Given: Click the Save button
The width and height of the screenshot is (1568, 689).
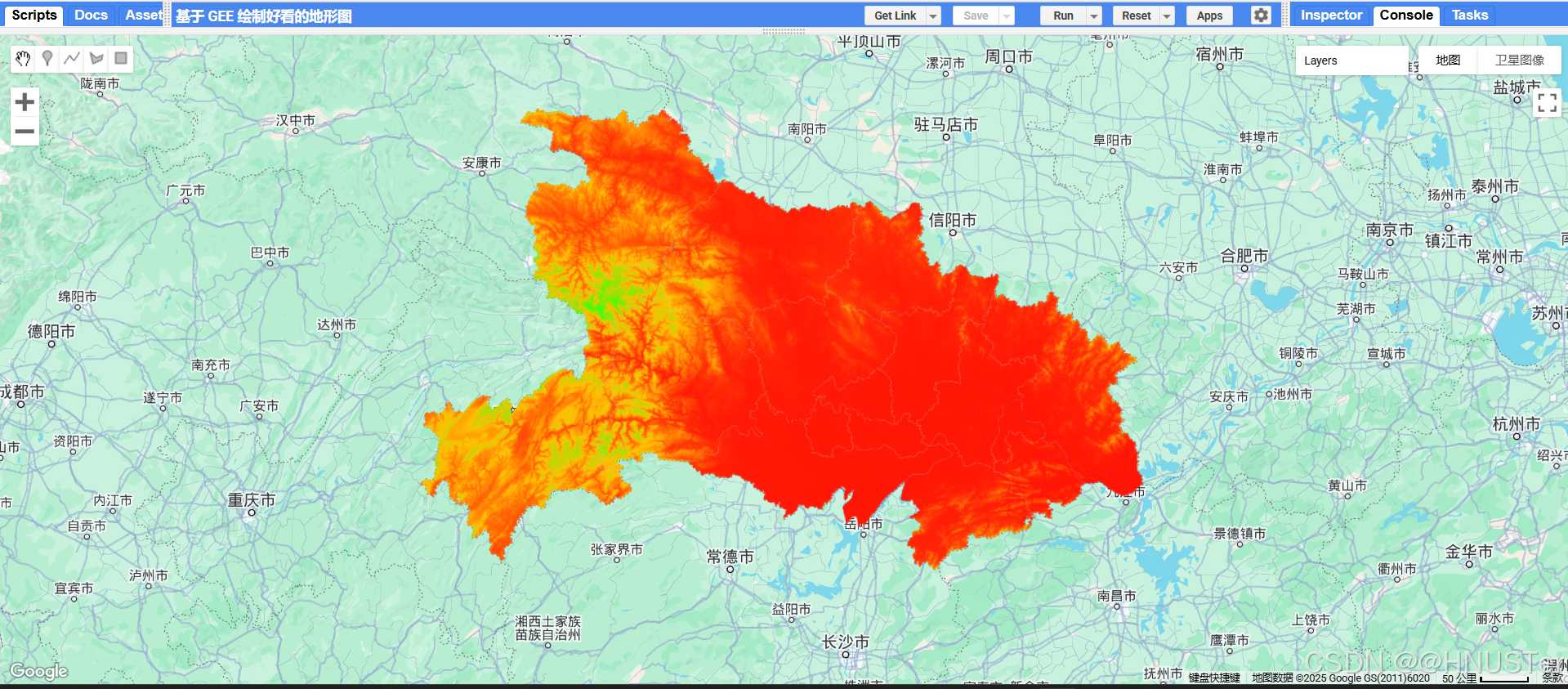Looking at the screenshot, I should tap(976, 16).
